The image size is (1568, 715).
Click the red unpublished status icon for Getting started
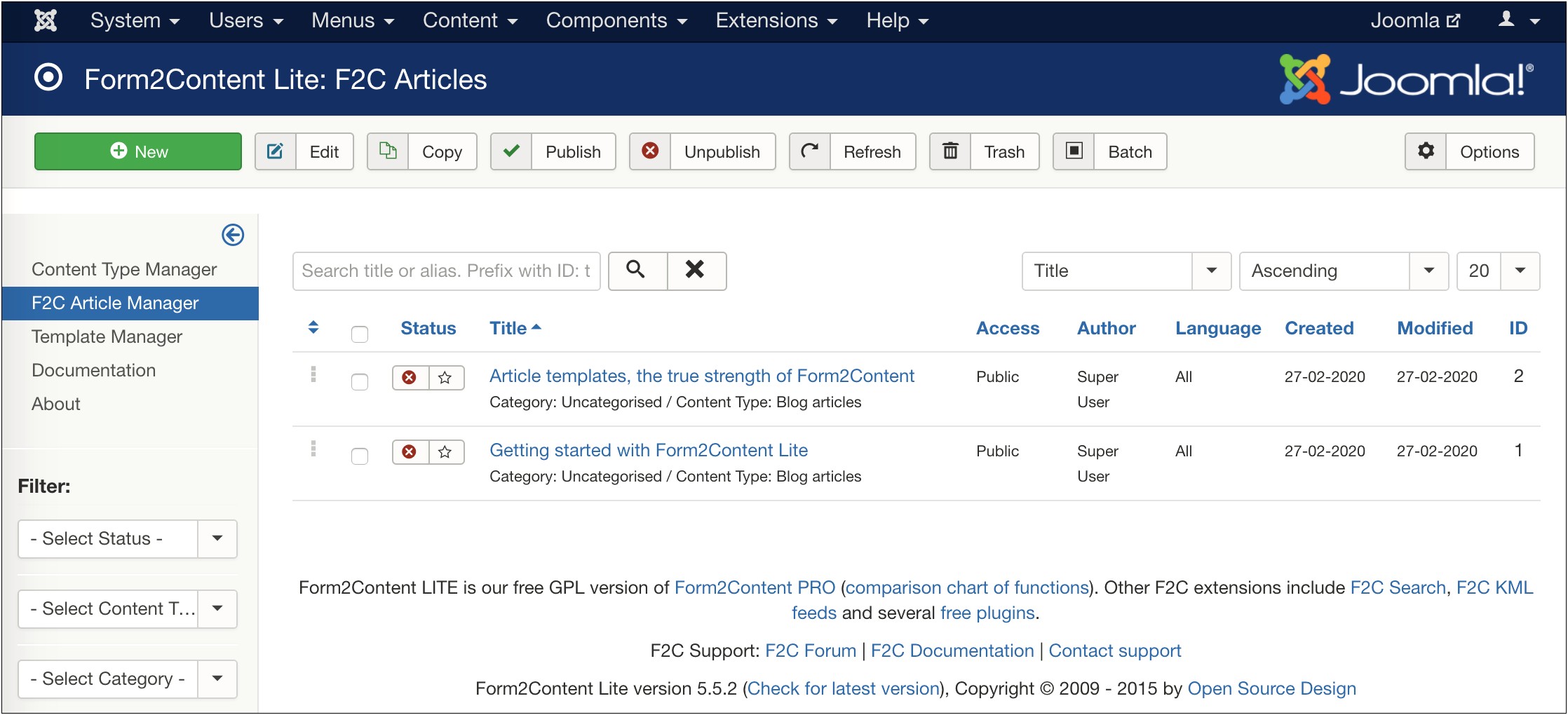point(410,452)
